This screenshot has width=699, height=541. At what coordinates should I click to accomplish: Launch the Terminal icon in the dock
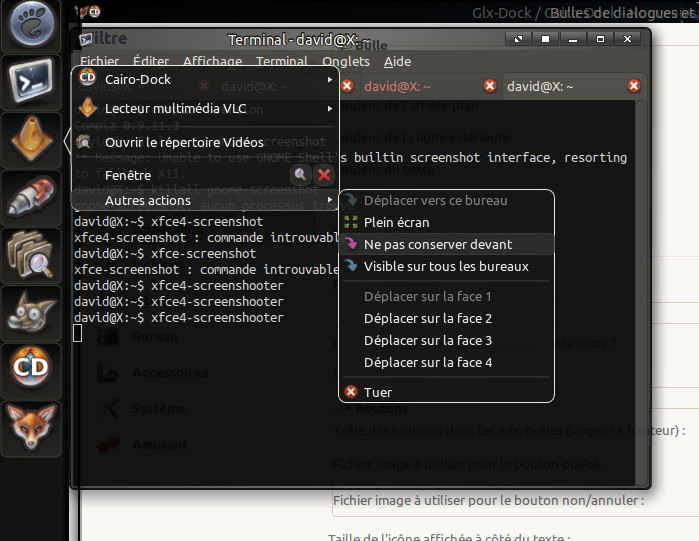pyautogui.click(x=31, y=82)
